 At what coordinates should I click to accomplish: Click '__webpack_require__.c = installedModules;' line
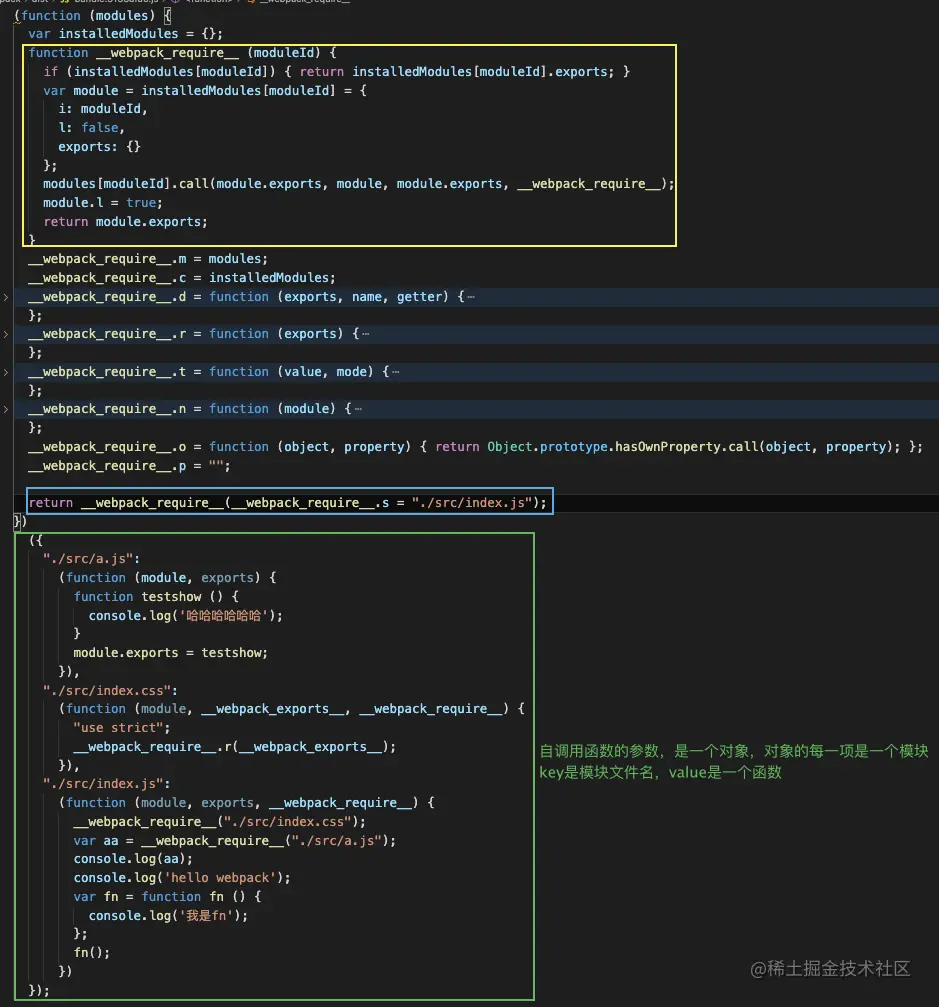(x=182, y=277)
